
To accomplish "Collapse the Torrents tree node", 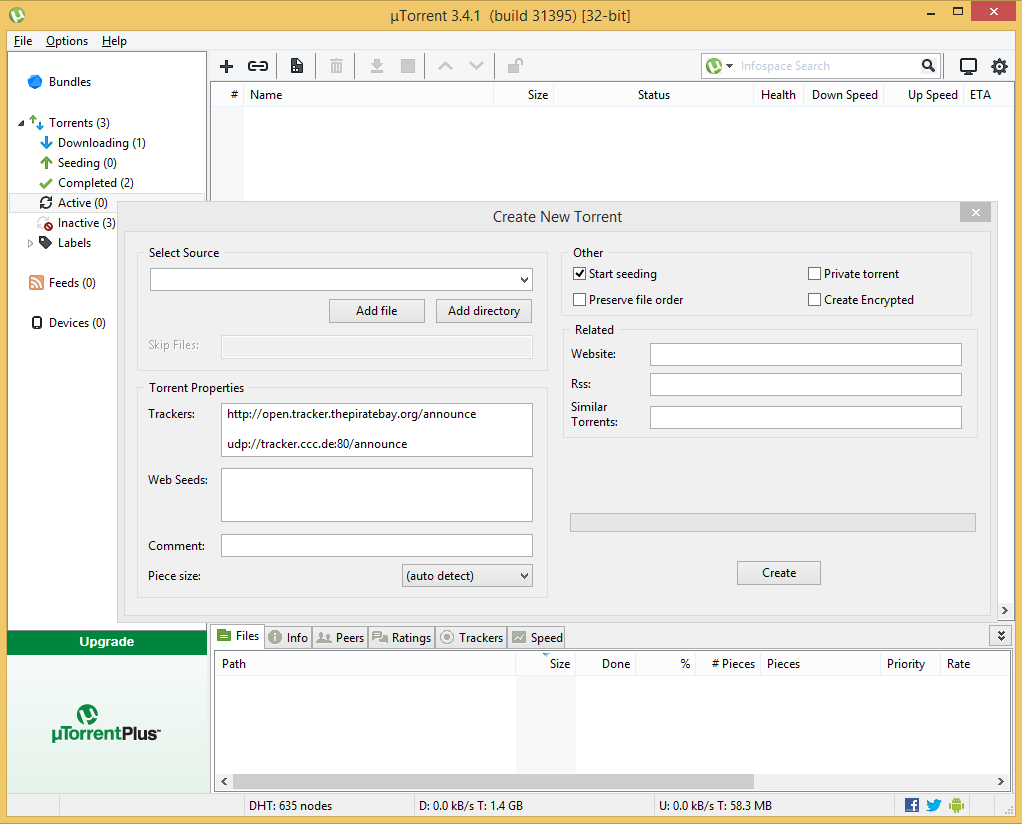I will point(21,123).
